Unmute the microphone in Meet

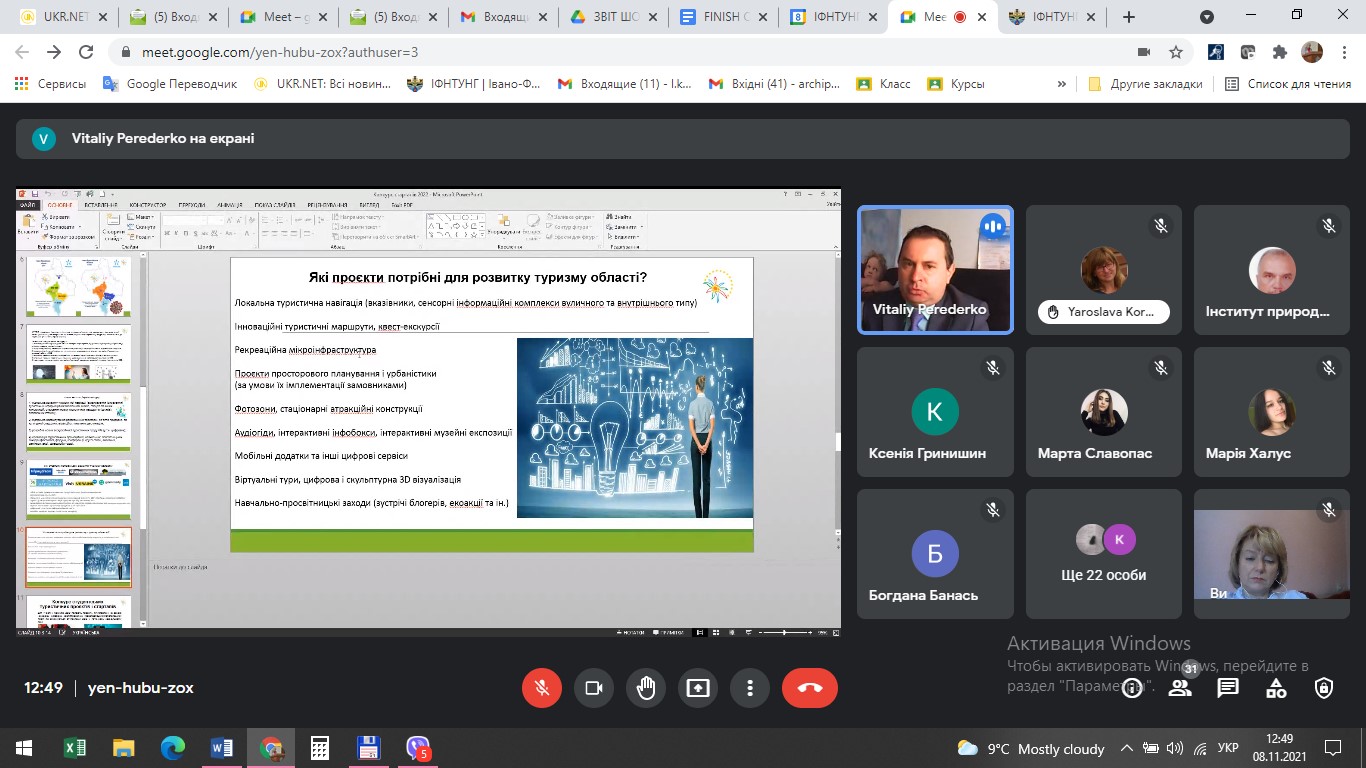coord(542,688)
